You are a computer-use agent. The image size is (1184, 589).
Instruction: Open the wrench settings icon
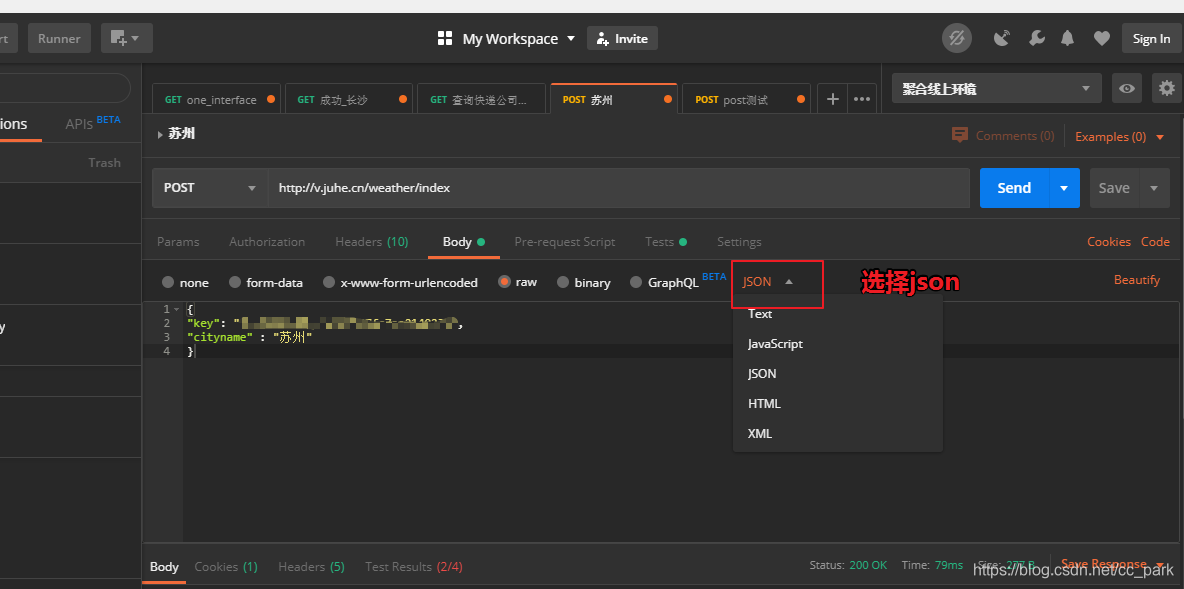click(1037, 39)
